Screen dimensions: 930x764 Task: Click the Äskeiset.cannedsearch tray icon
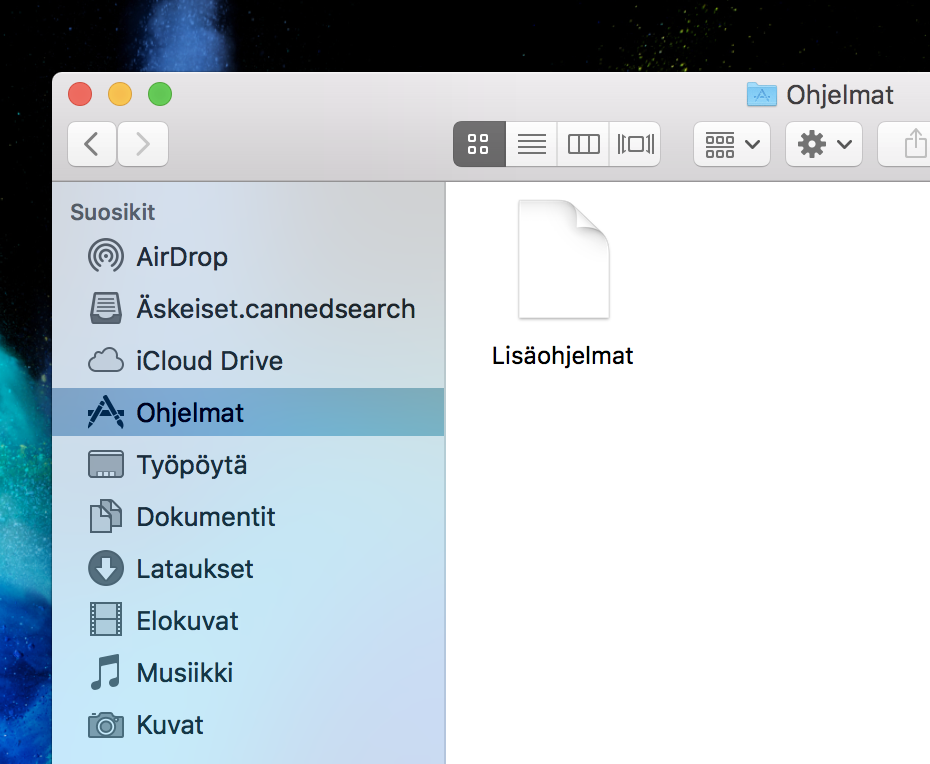tap(106, 308)
